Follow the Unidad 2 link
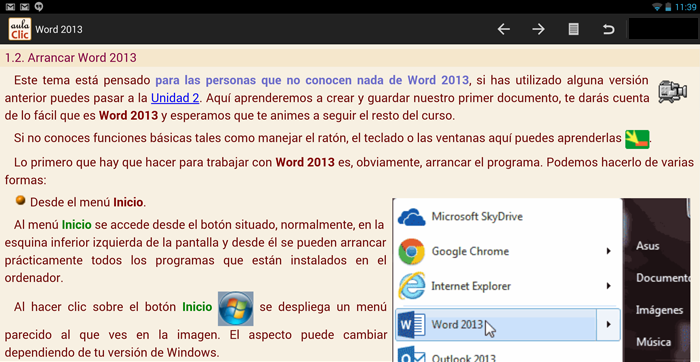 point(175,98)
